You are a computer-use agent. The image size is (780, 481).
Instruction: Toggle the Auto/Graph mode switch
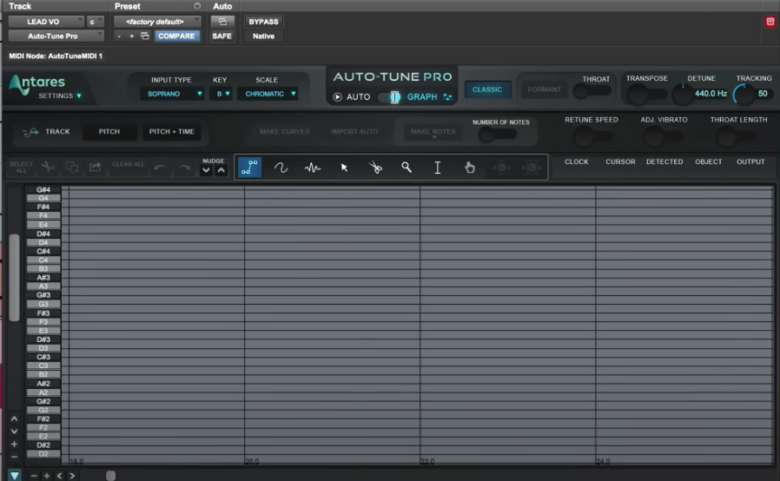(x=389, y=96)
